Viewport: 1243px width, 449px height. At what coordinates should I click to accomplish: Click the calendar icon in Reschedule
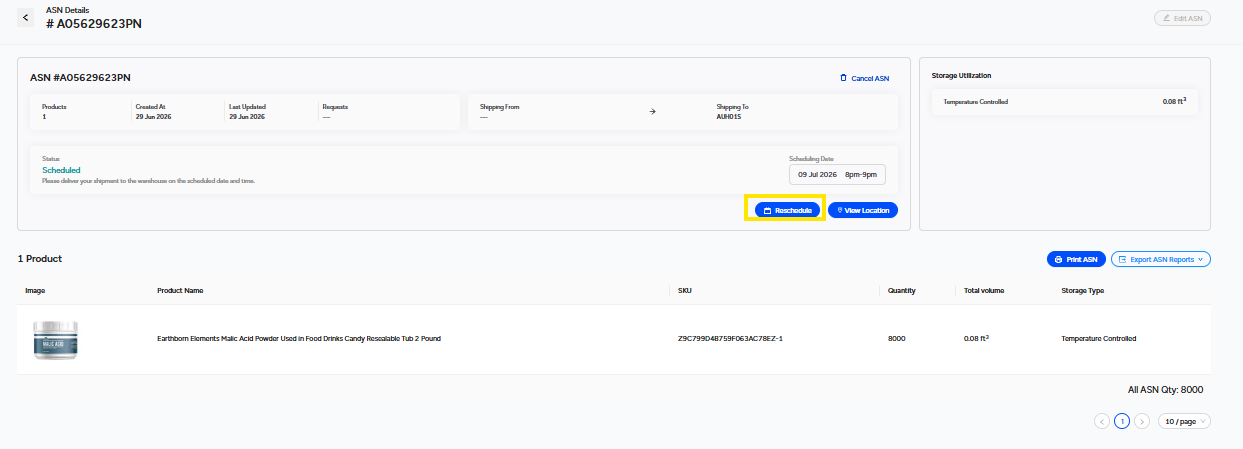coord(767,211)
